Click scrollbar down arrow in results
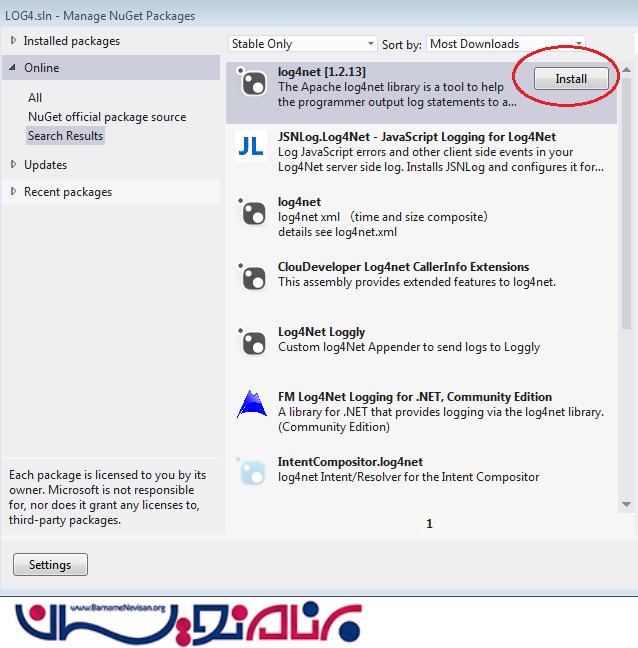This screenshot has height=648, width=638. coord(626,505)
